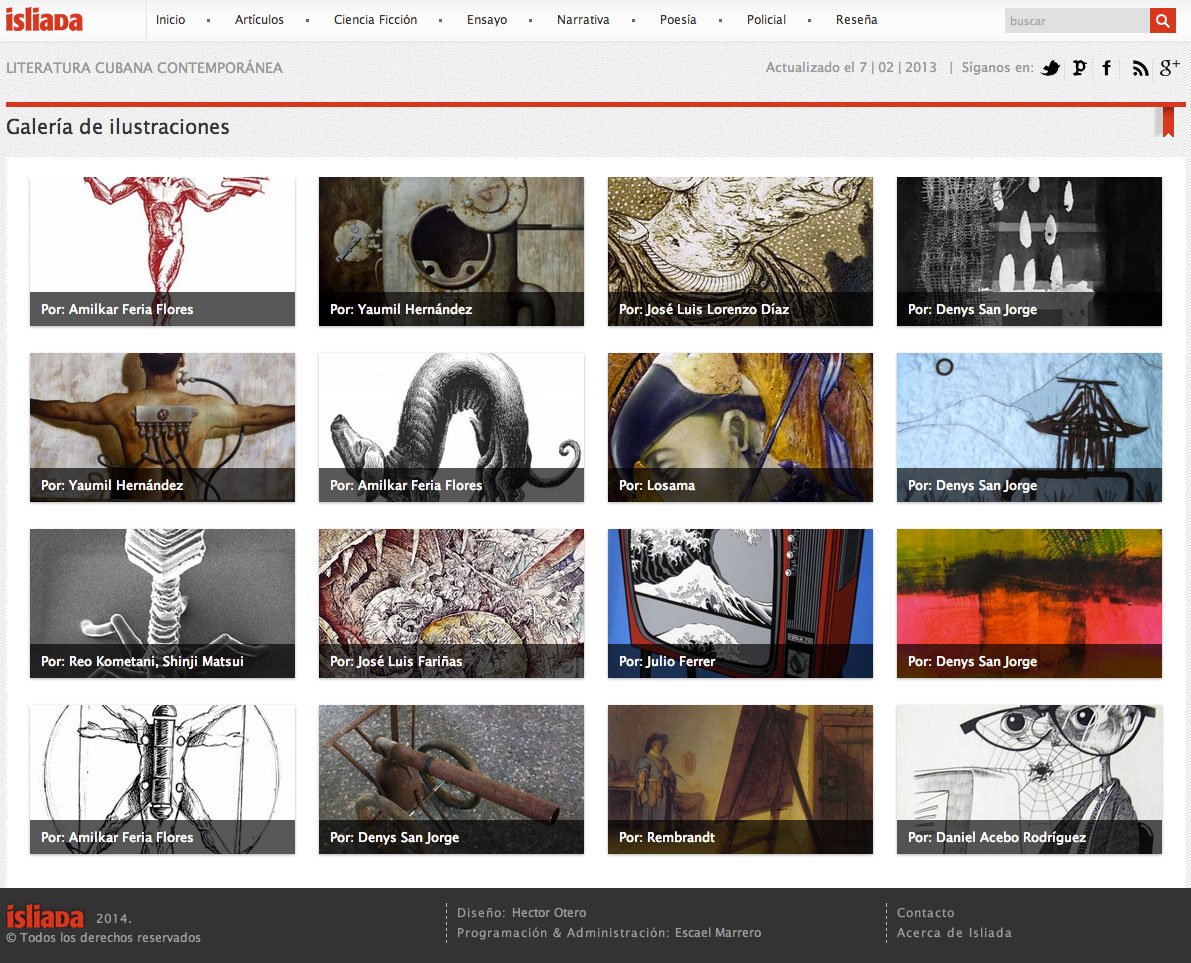Follow the Contacto footer link

pyautogui.click(x=925, y=913)
